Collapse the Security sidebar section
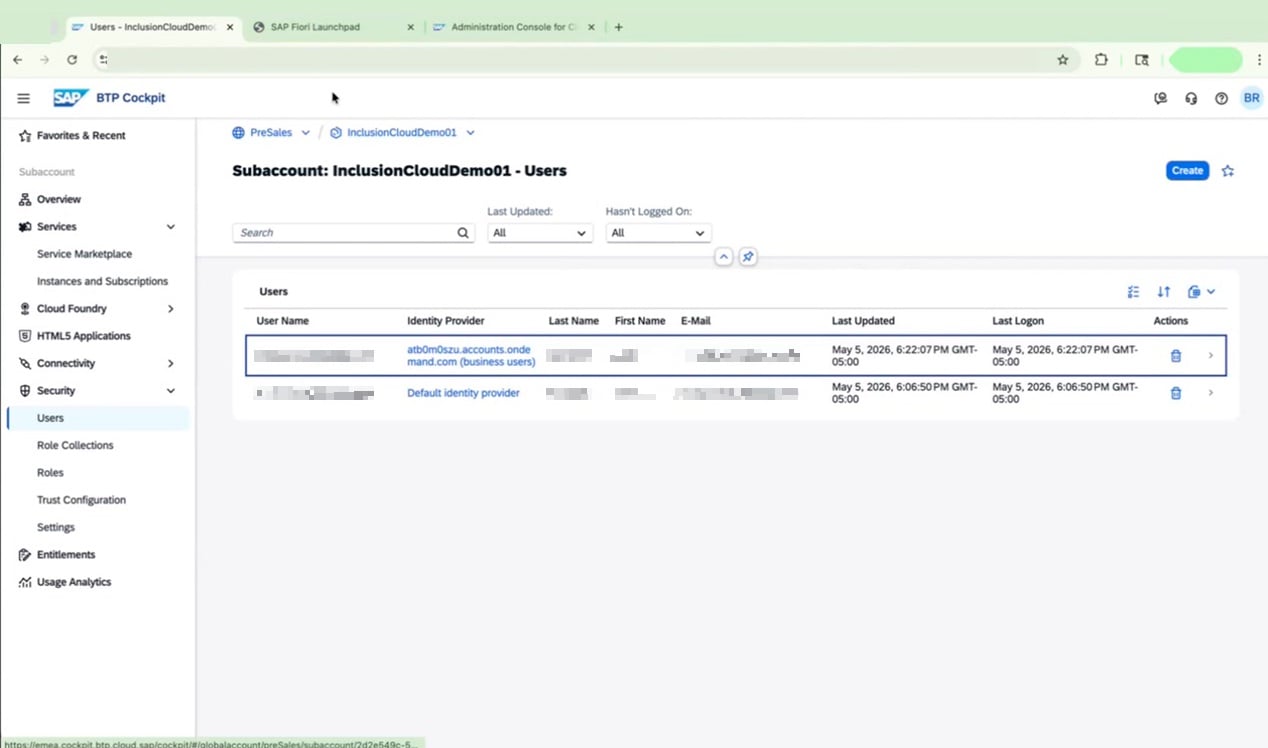This screenshot has width=1268, height=748. coord(171,391)
